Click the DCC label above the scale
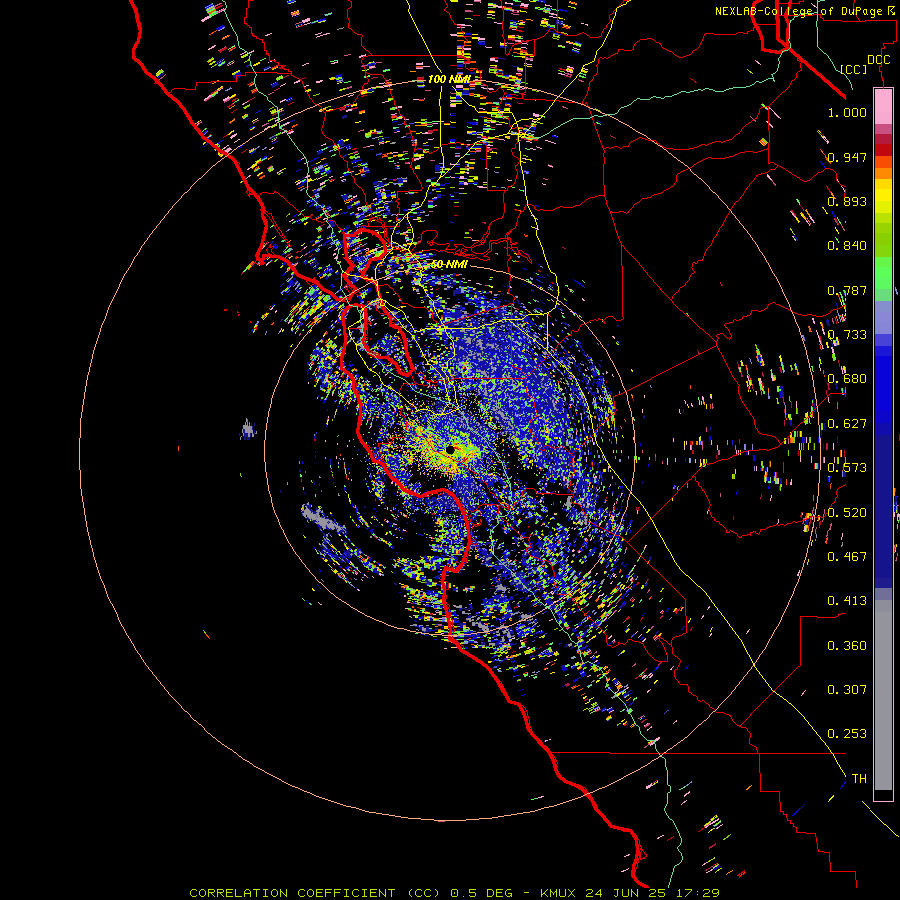 pyautogui.click(x=878, y=60)
